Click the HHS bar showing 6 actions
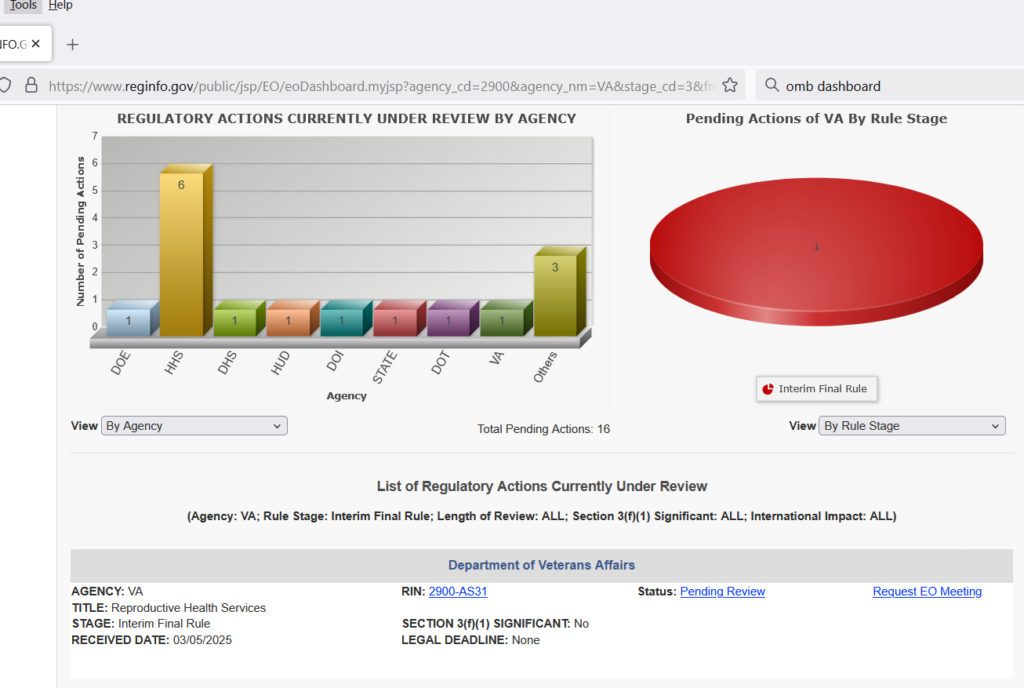1024x688 pixels. point(185,251)
